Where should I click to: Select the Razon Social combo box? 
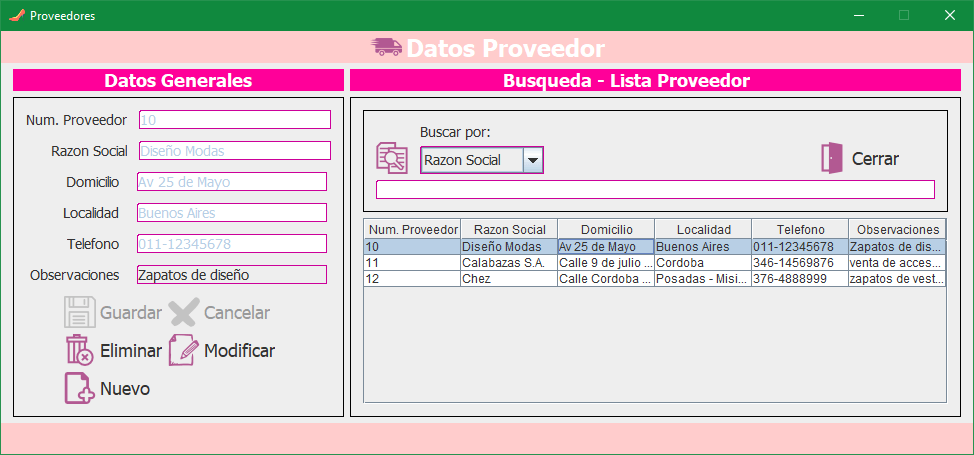tap(472, 160)
